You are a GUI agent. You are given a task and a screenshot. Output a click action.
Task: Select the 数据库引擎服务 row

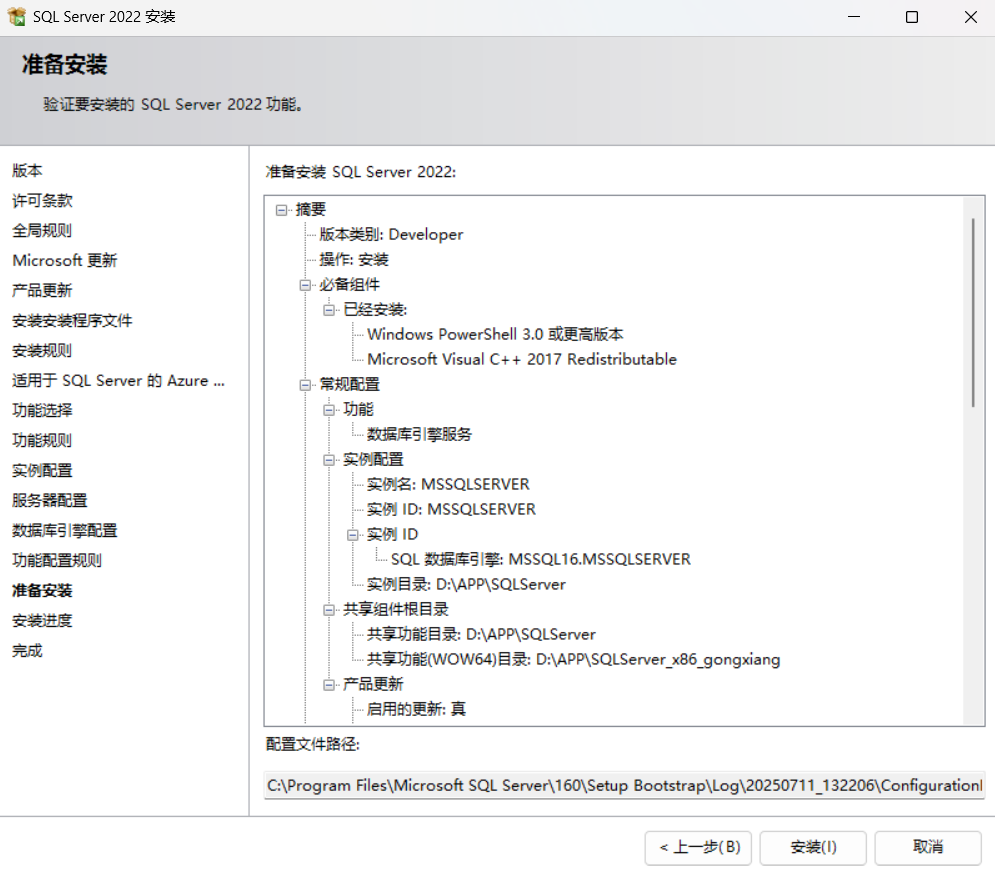tap(419, 435)
